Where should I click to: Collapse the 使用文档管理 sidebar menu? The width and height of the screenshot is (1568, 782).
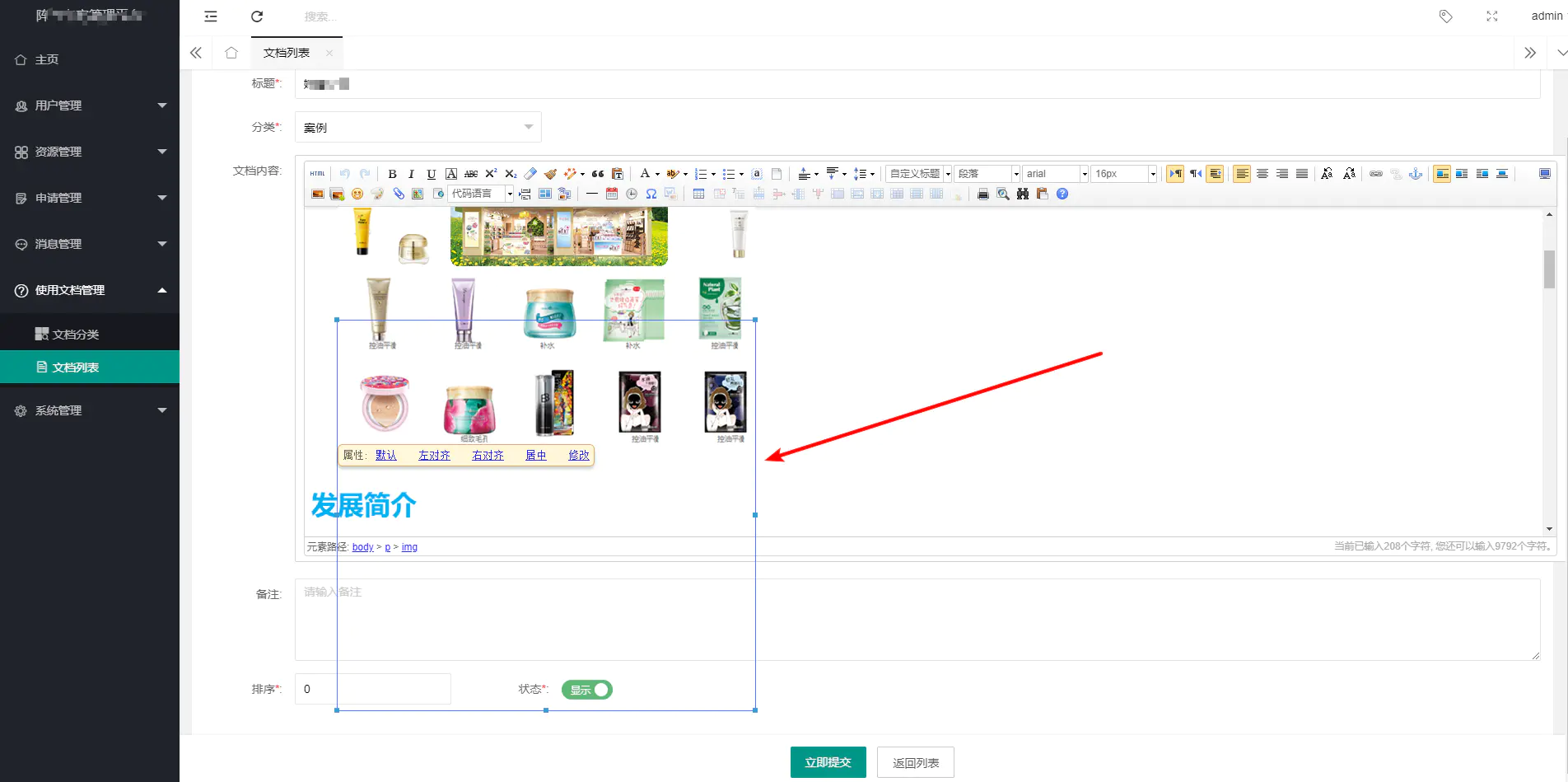[90, 290]
